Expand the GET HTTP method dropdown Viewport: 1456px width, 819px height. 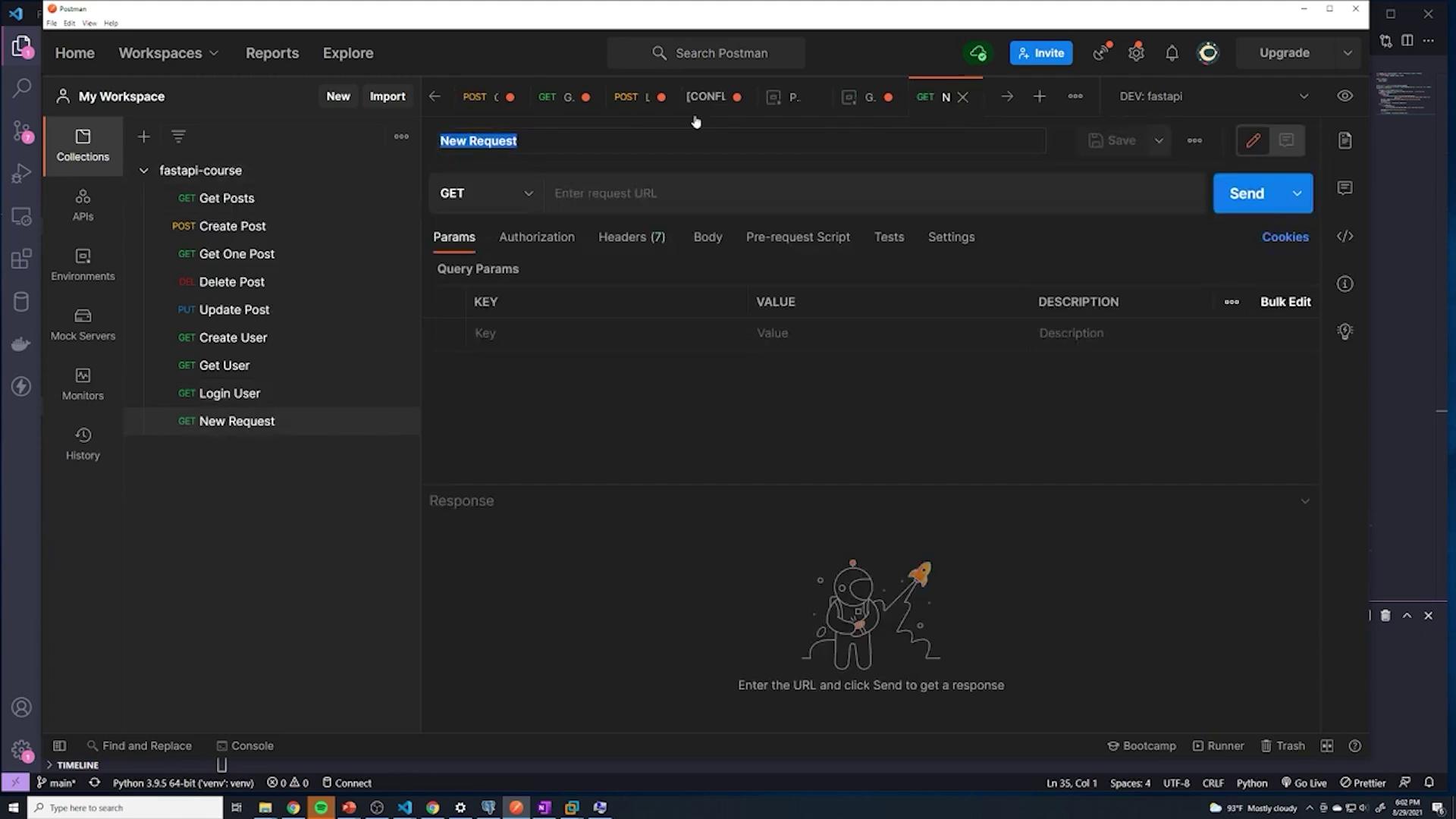(486, 193)
